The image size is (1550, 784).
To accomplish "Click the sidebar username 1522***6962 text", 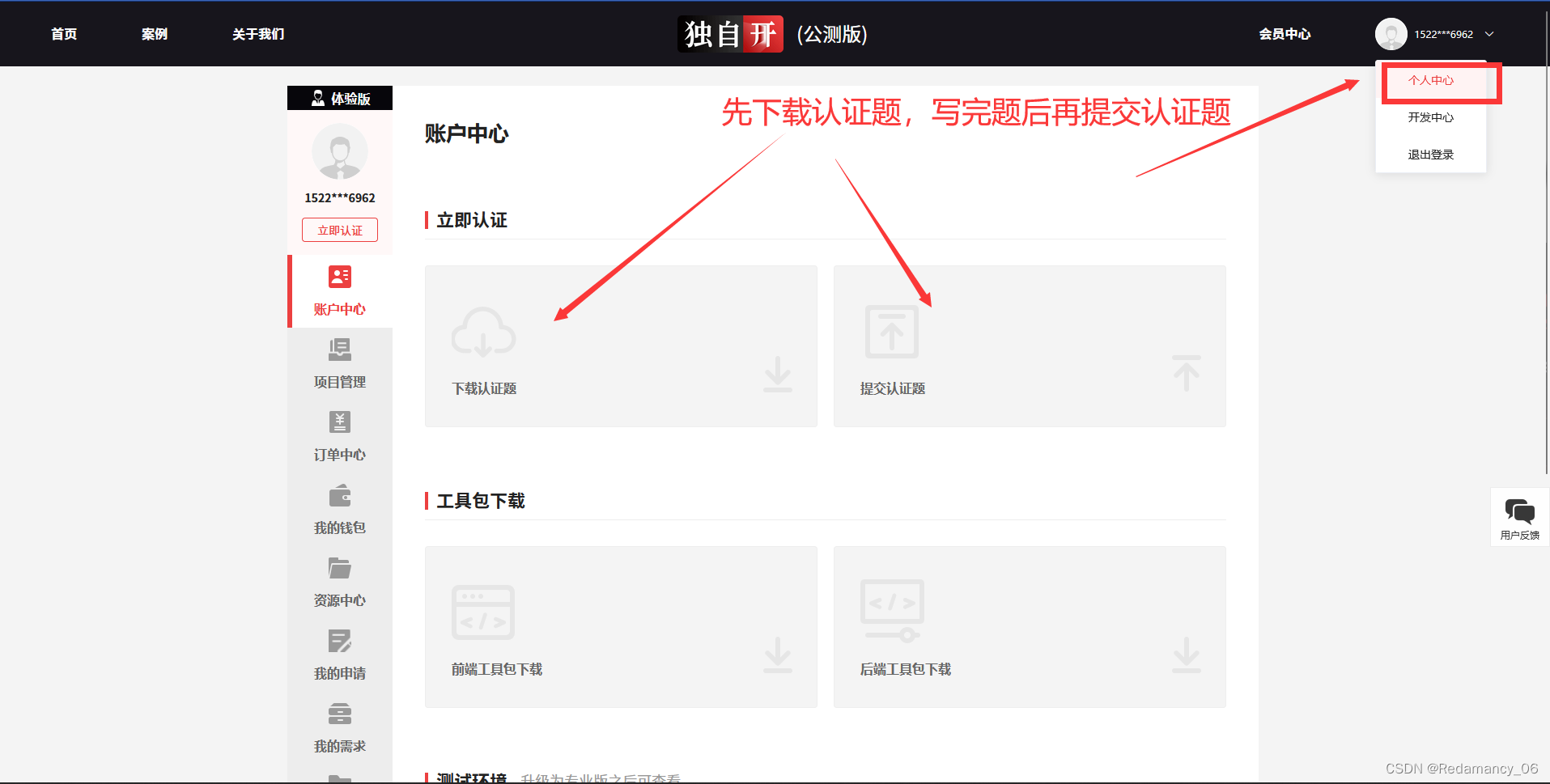I will point(340,197).
